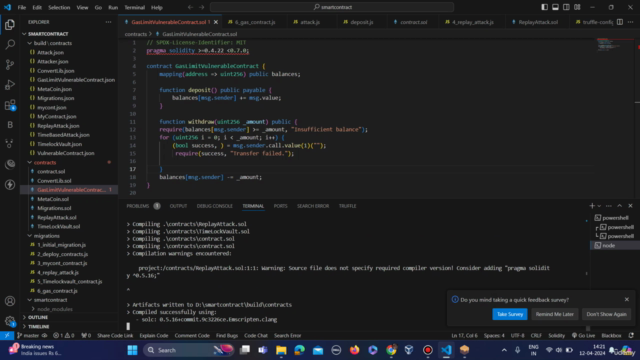The height and width of the screenshot is (360, 640).
Task: Open editor more actions ellipsis
Action: point(631,22)
